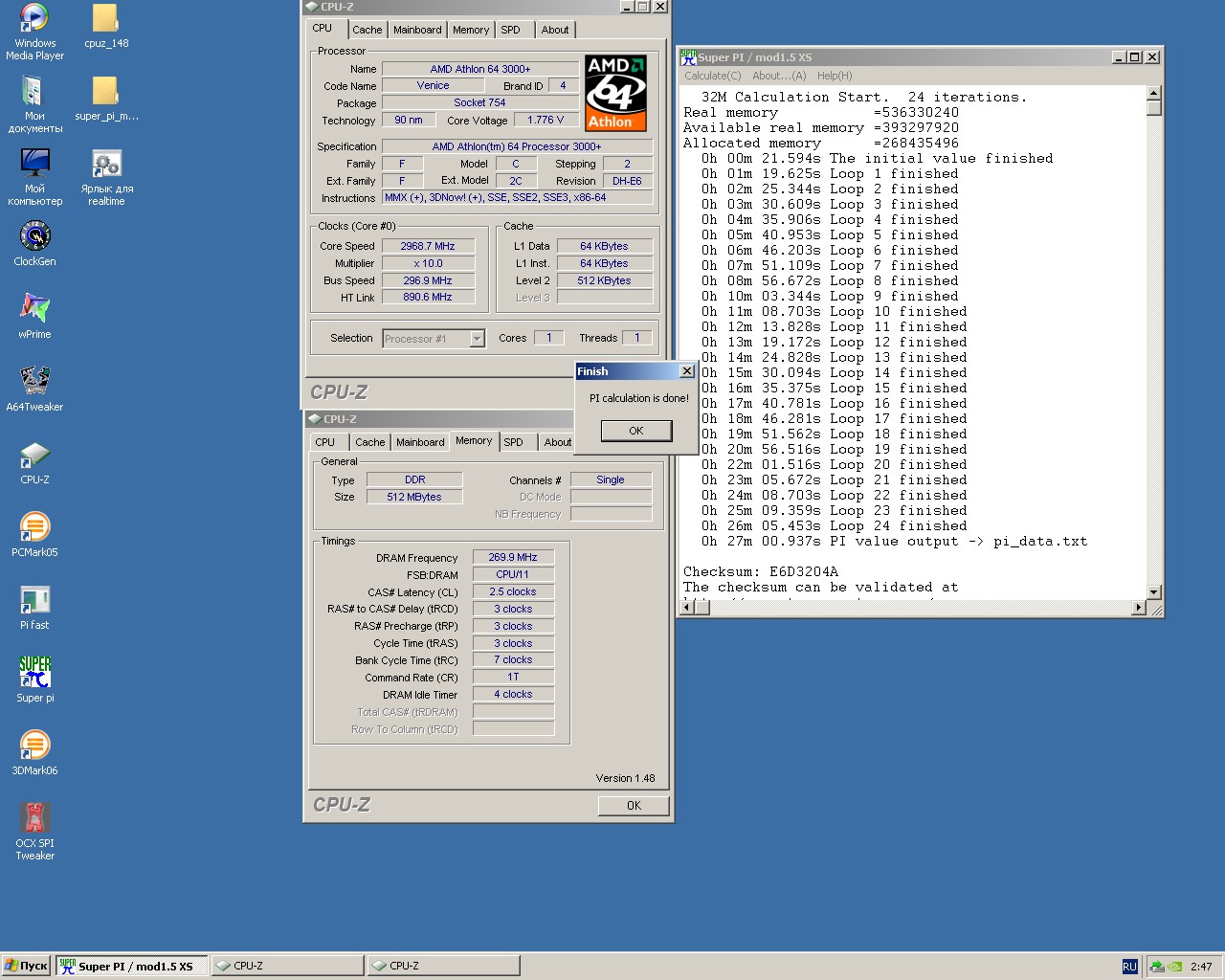1225x980 pixels.
Task: Click the Bus Speed value 296.9 MHz
Action: [428, 280]
